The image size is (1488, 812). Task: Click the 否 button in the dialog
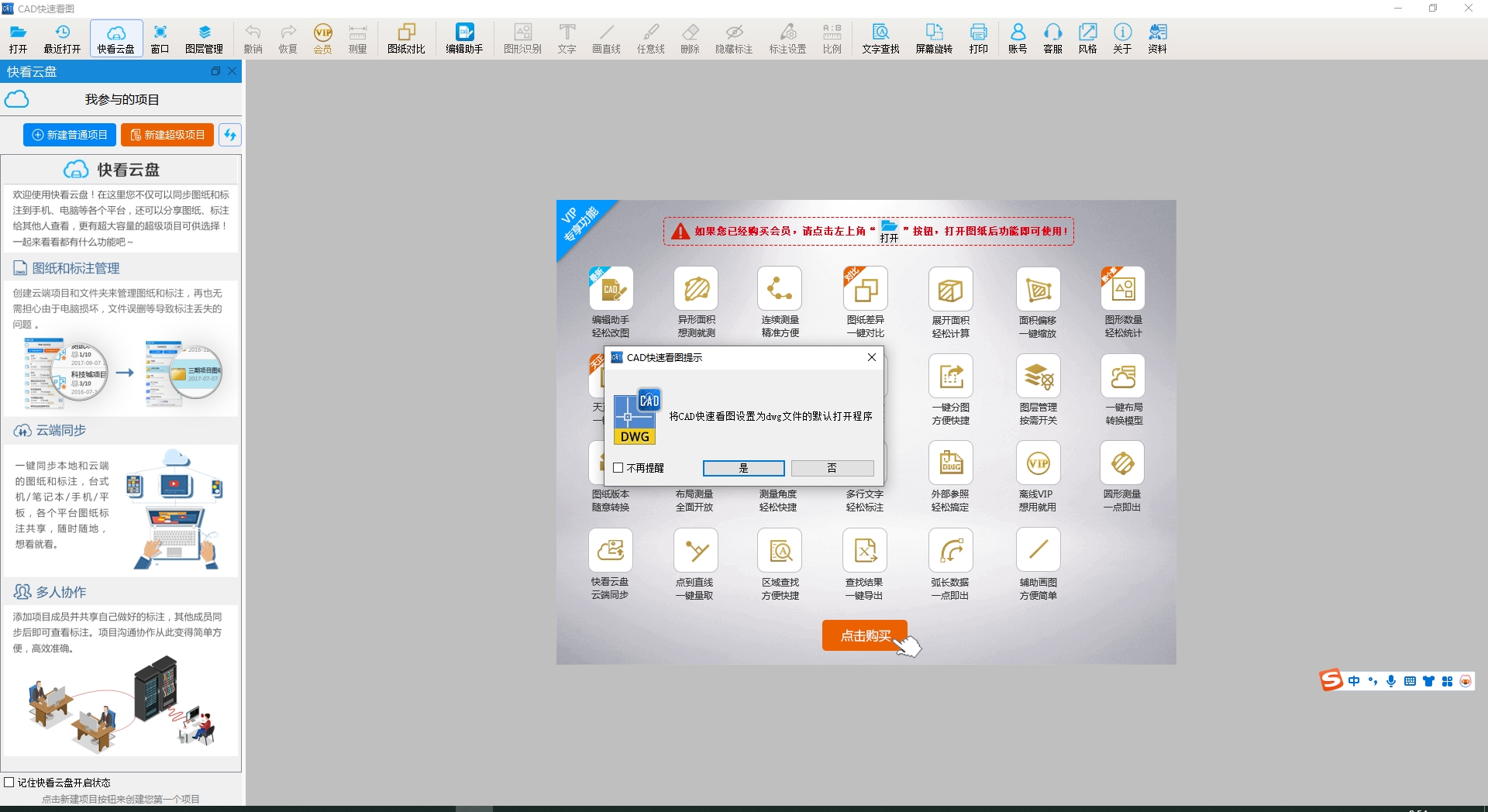(x=832, y=468)
